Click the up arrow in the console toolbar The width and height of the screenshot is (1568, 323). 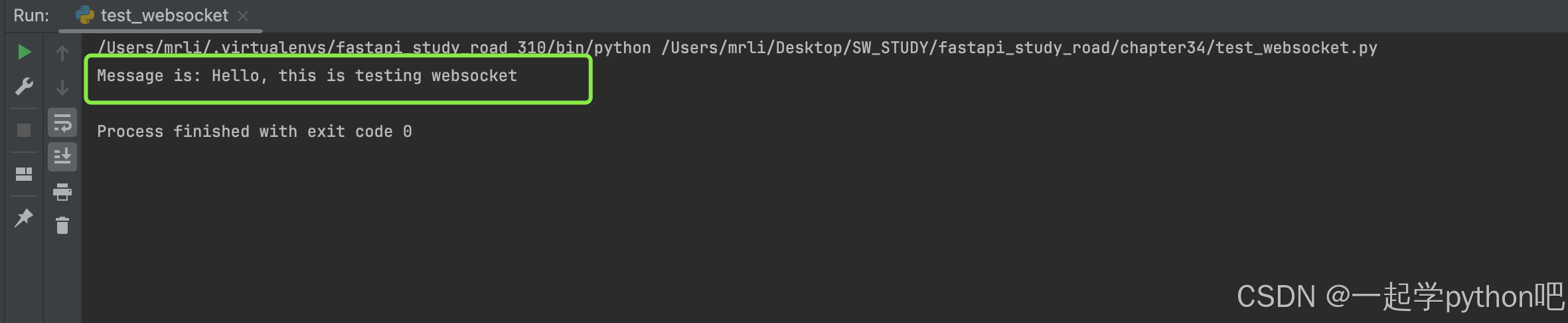(62, 53)
